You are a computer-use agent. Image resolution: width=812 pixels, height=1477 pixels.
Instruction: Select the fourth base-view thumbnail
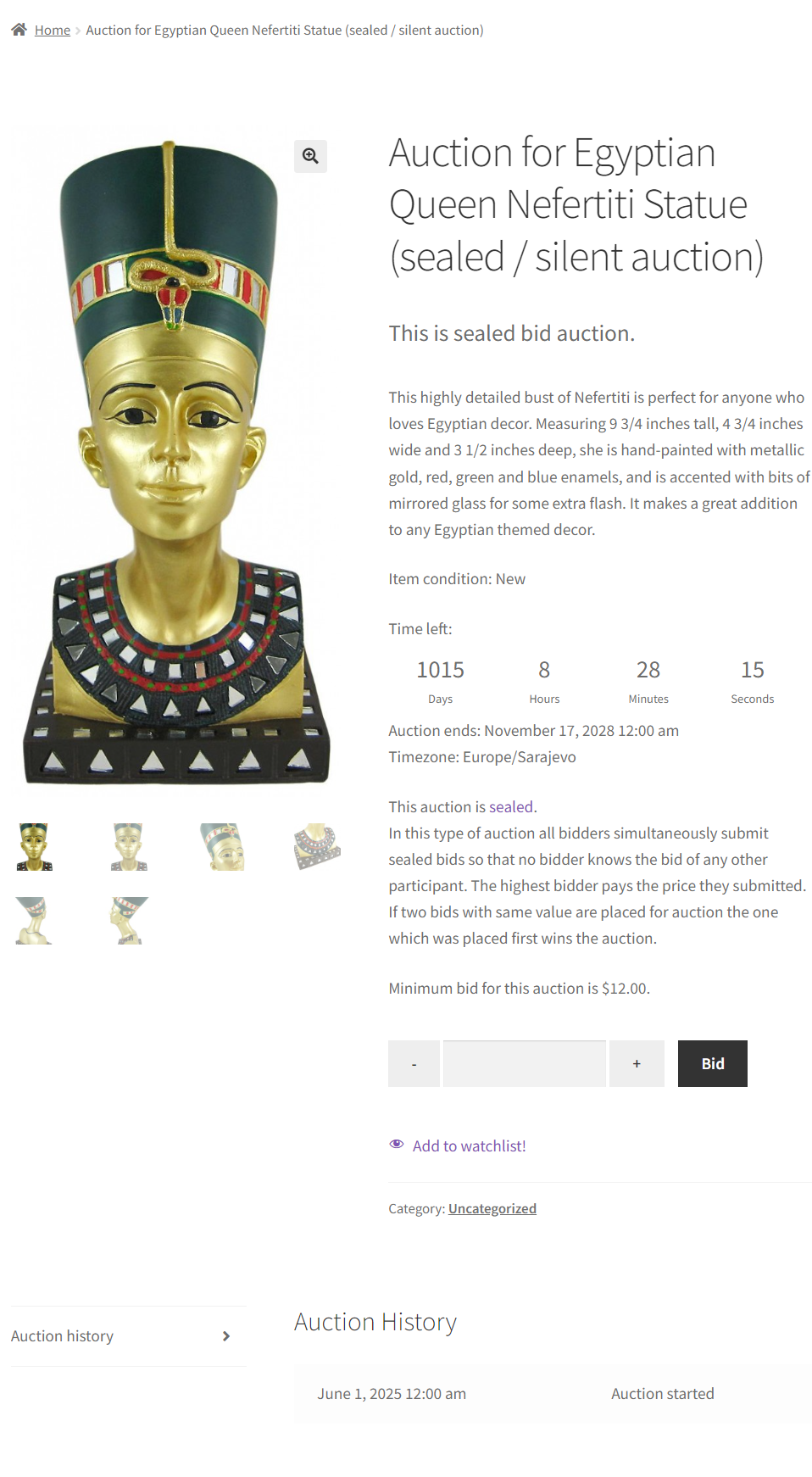[317, 847]
